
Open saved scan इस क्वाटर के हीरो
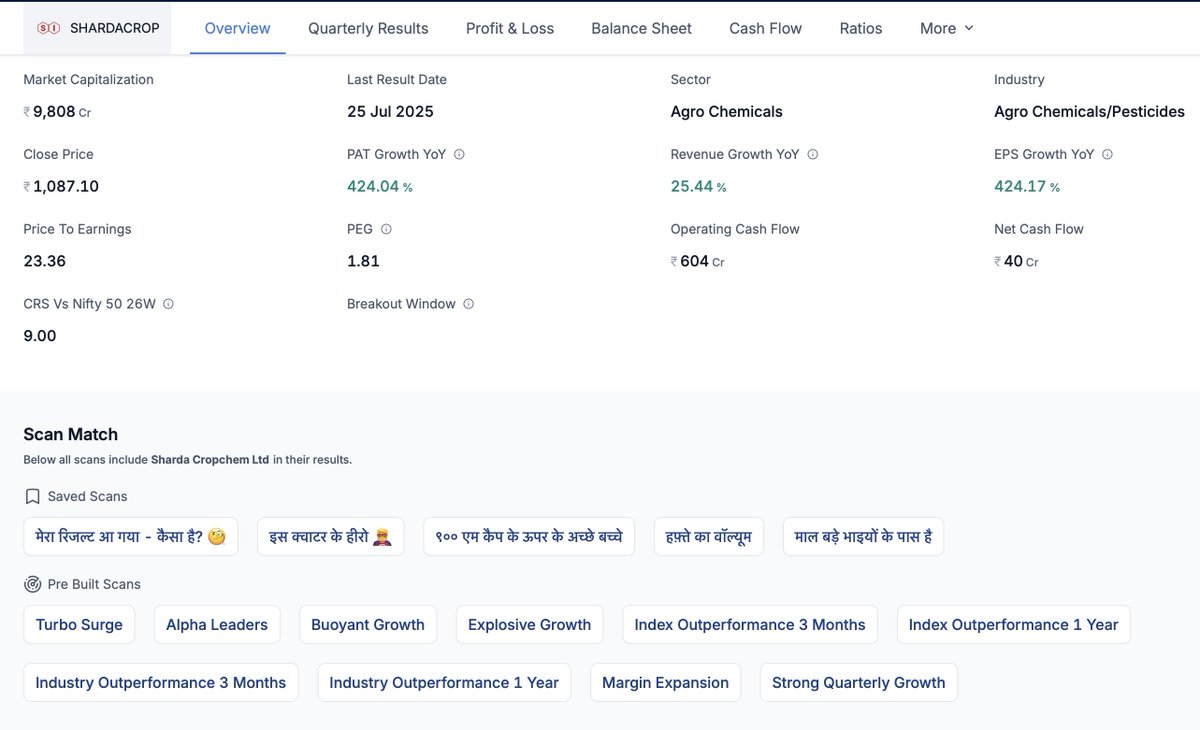click(x=331, y=537)
